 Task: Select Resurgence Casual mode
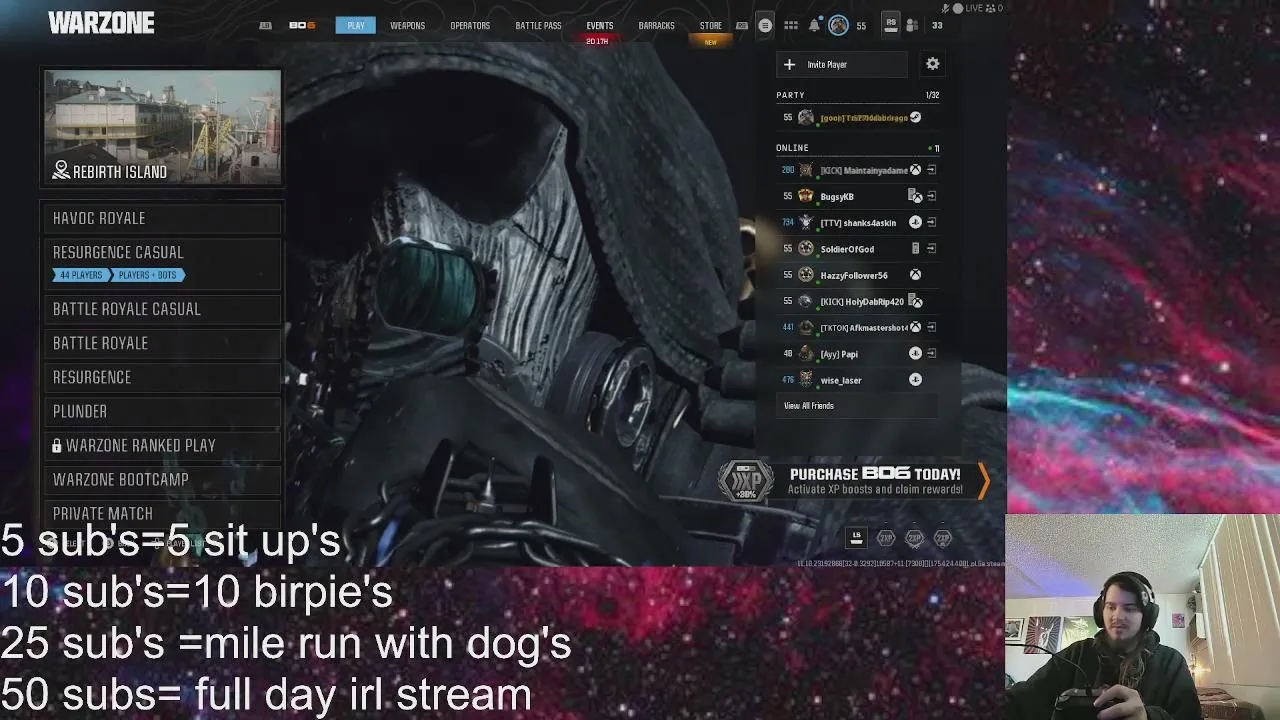pos(162,263)
